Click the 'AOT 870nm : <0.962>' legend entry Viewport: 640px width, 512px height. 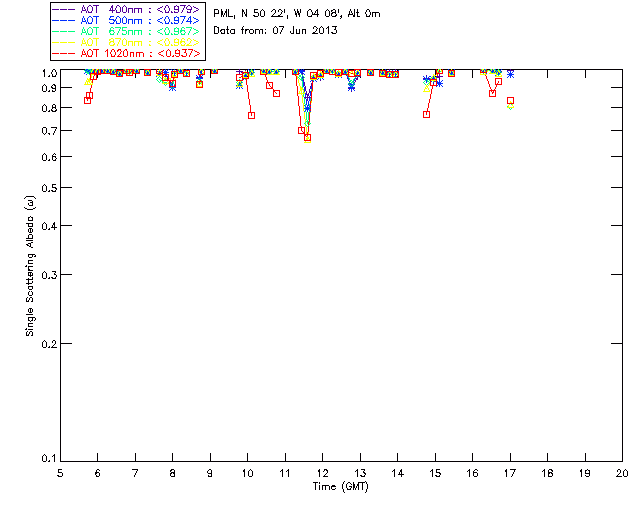[x=127, y=42]
